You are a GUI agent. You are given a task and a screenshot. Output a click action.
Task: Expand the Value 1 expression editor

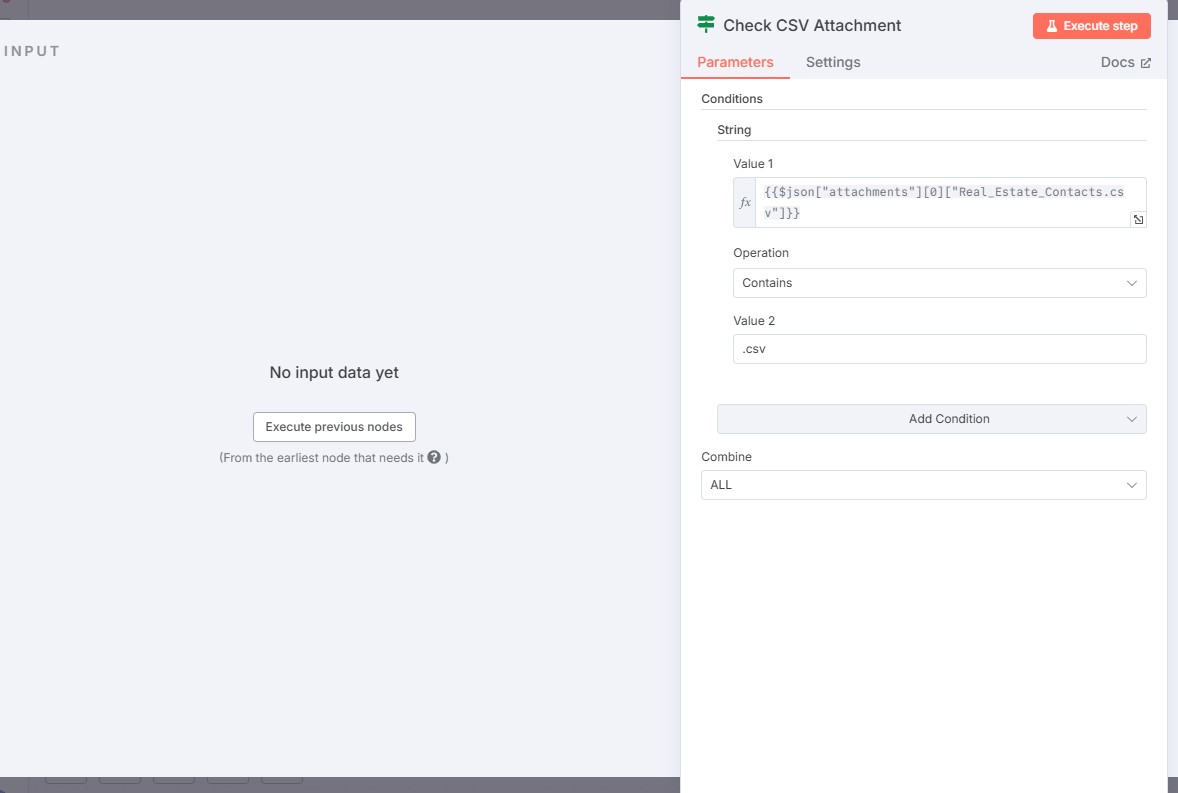[1138, 219]
